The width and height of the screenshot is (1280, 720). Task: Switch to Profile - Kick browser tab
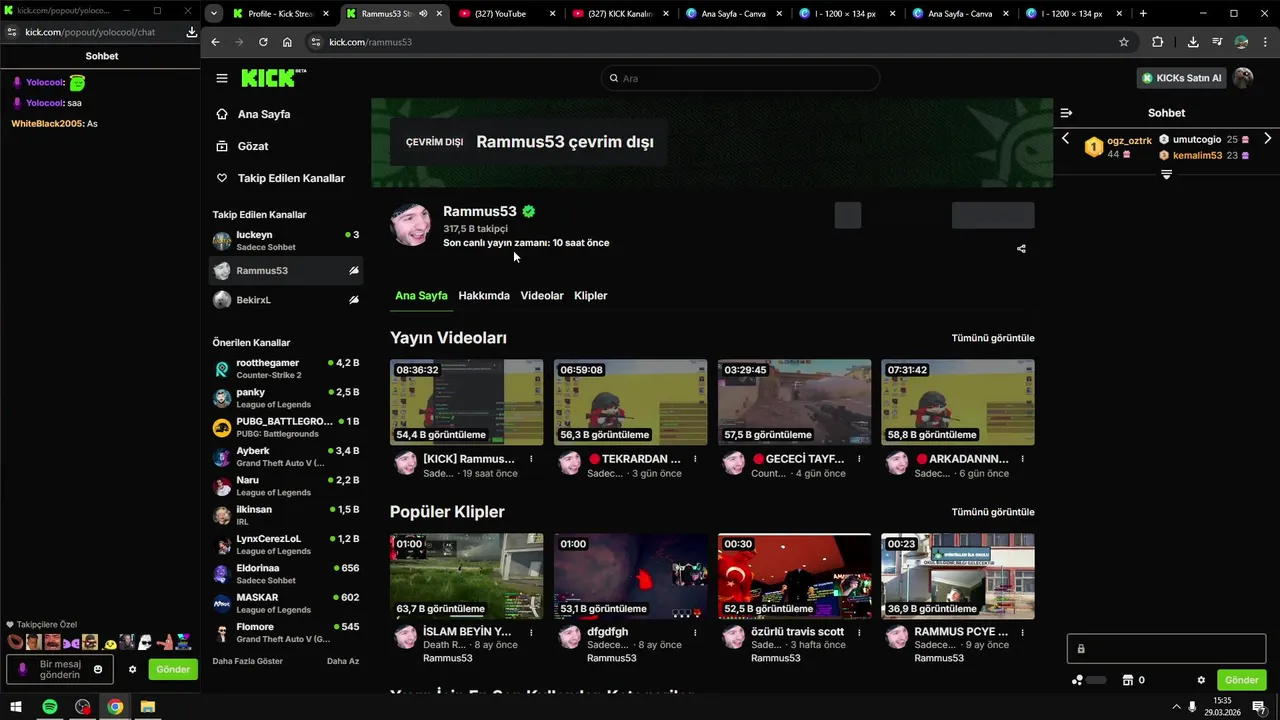(281, 14)
